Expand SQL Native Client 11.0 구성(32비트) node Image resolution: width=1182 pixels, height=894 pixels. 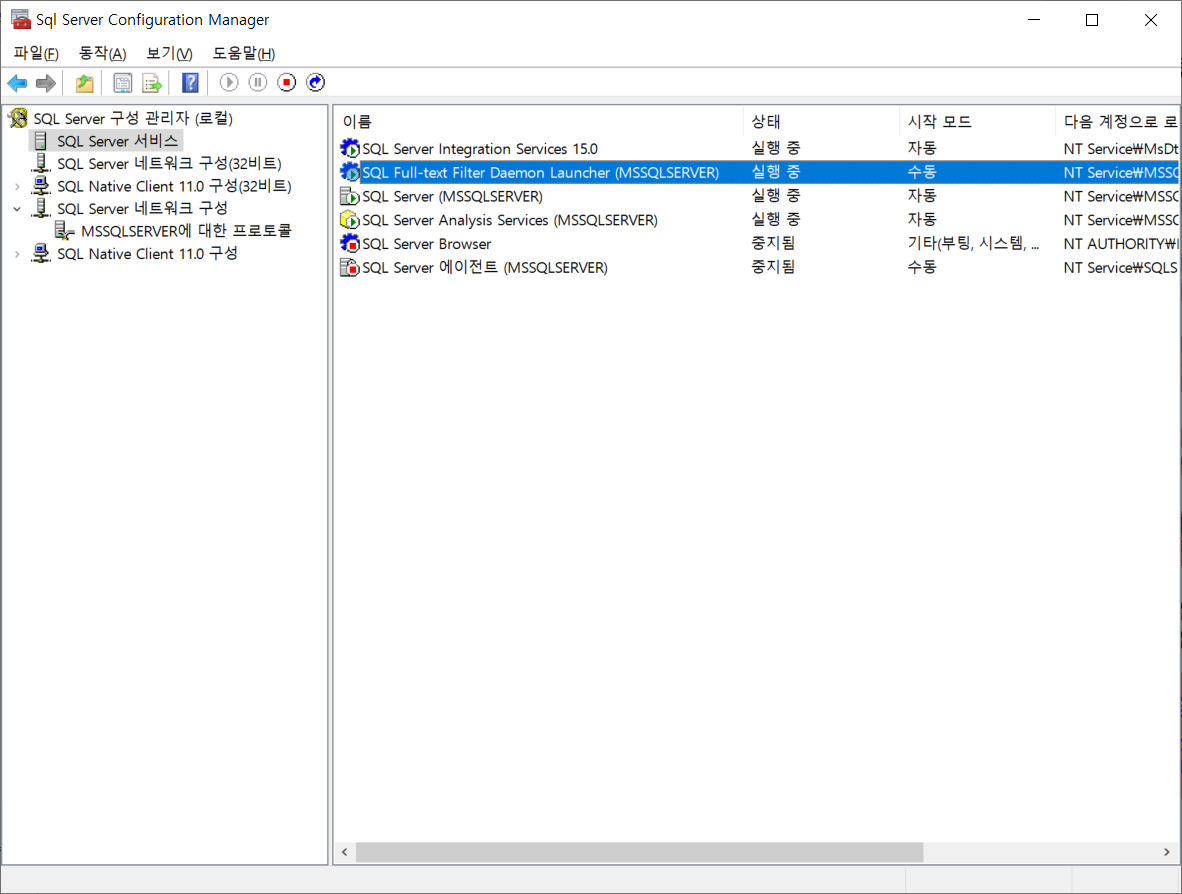pyautogui.click(x=17, y=186)
